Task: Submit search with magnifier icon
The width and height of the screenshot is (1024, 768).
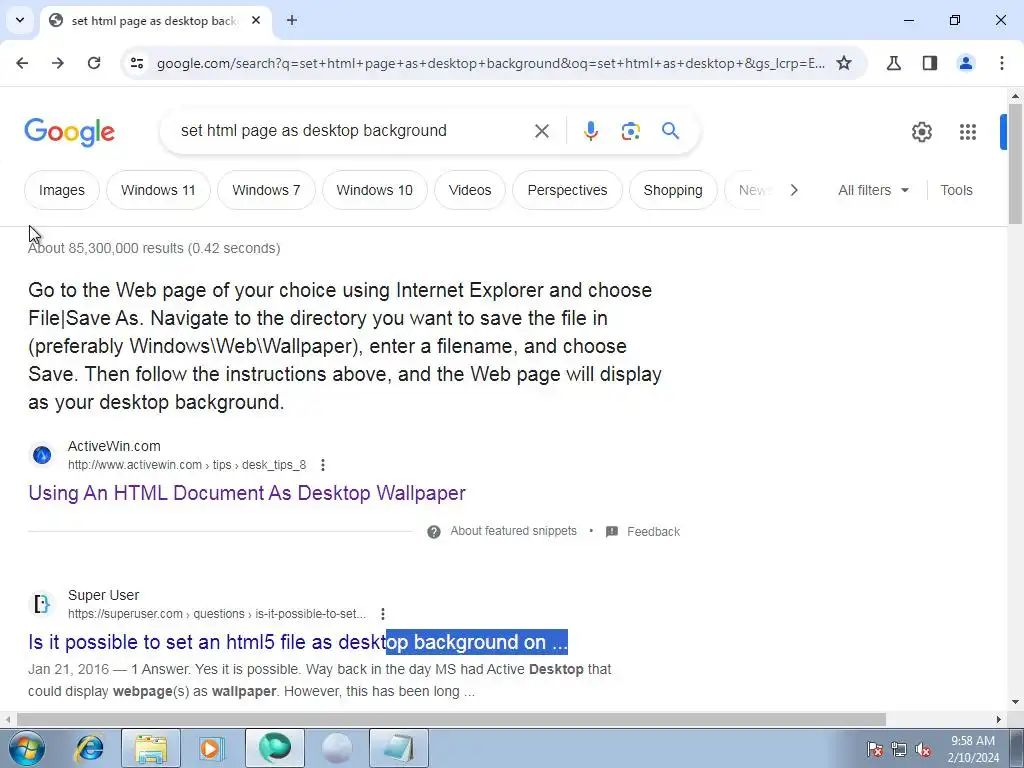Action: click(670, 131)
